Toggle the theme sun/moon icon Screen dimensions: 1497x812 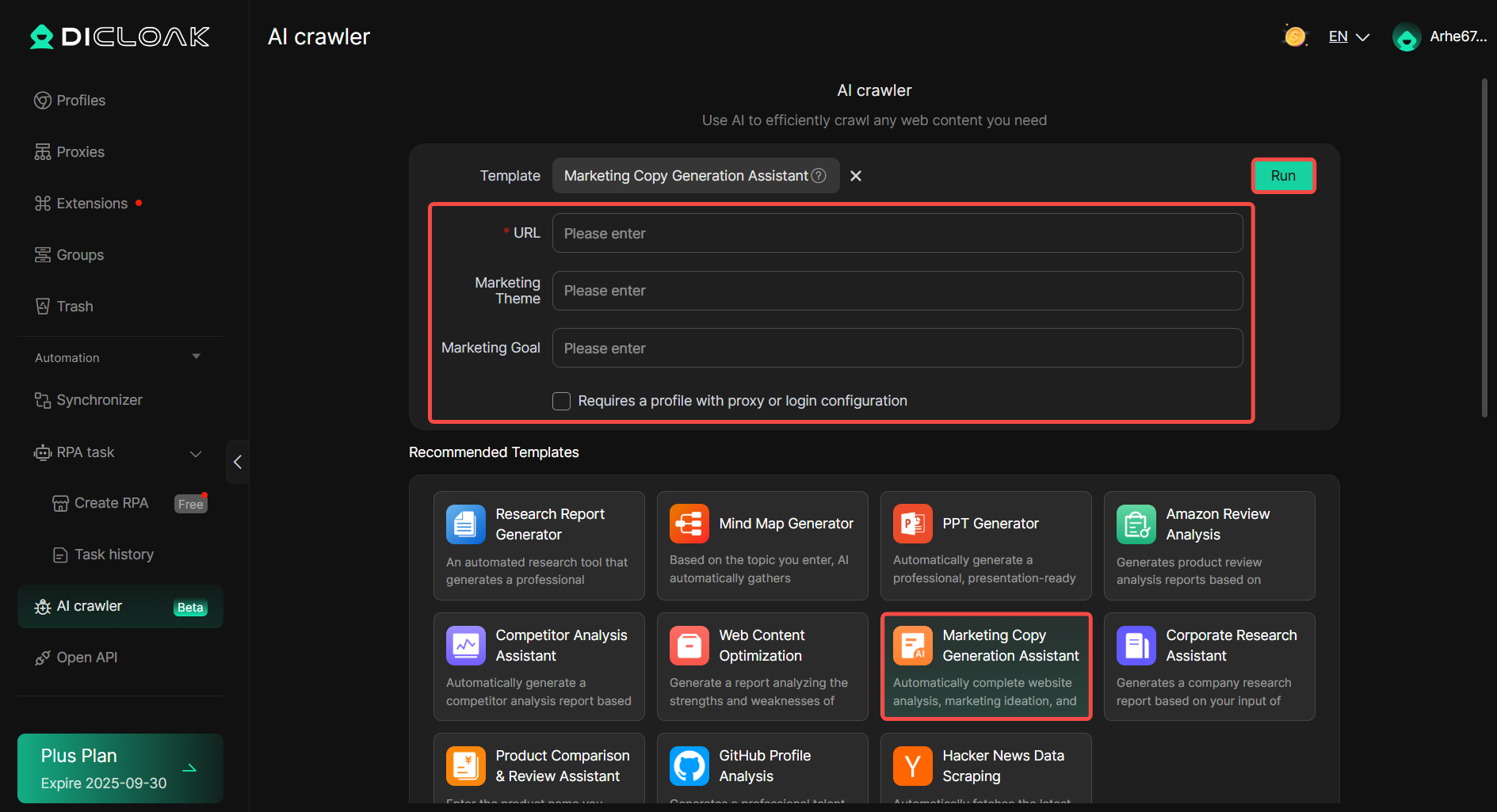click(x=1295, y=36)
